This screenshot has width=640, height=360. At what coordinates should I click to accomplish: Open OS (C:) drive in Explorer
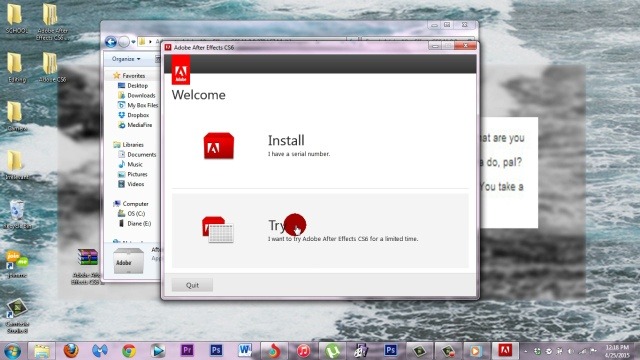click(136, 213)
